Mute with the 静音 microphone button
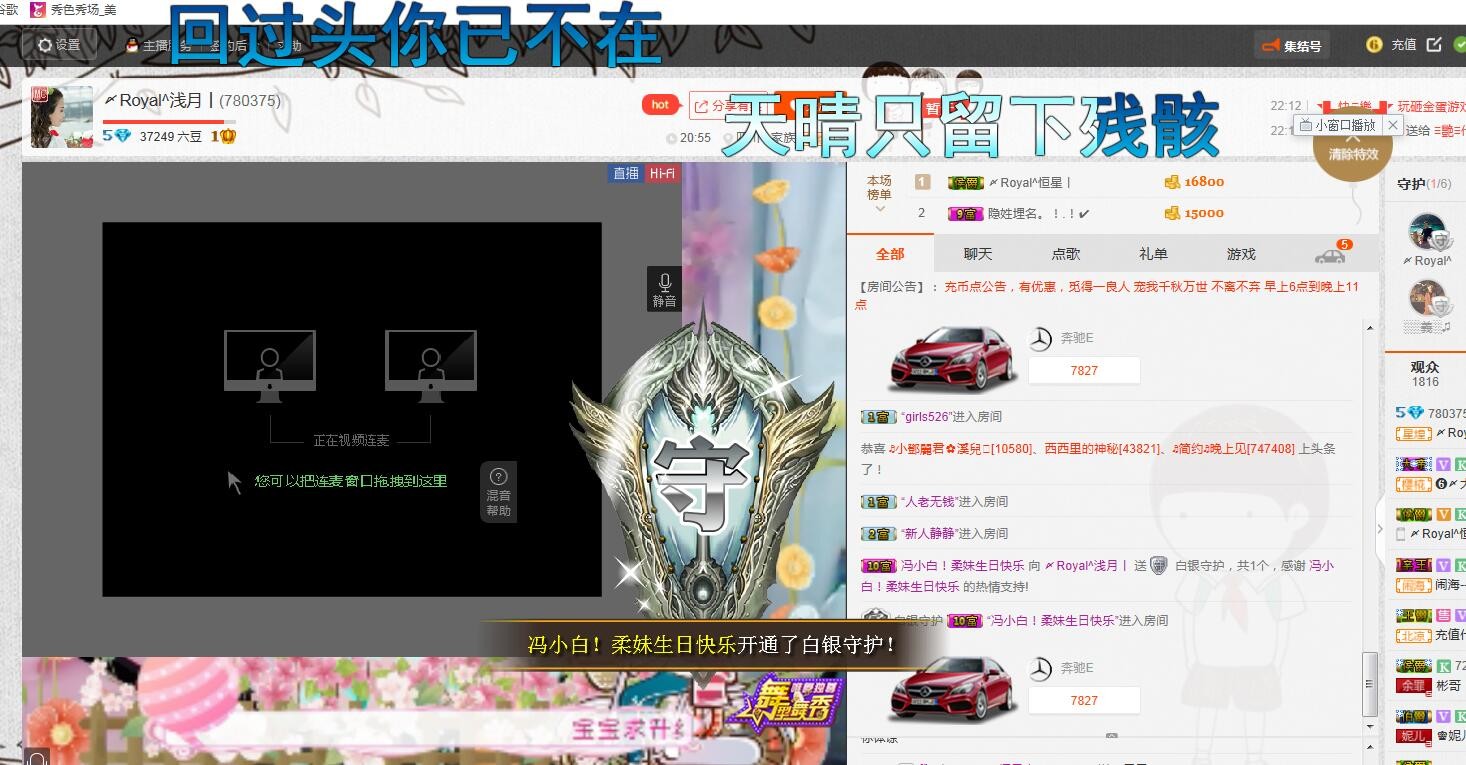The image size is (1466, 765). (664, 289)
